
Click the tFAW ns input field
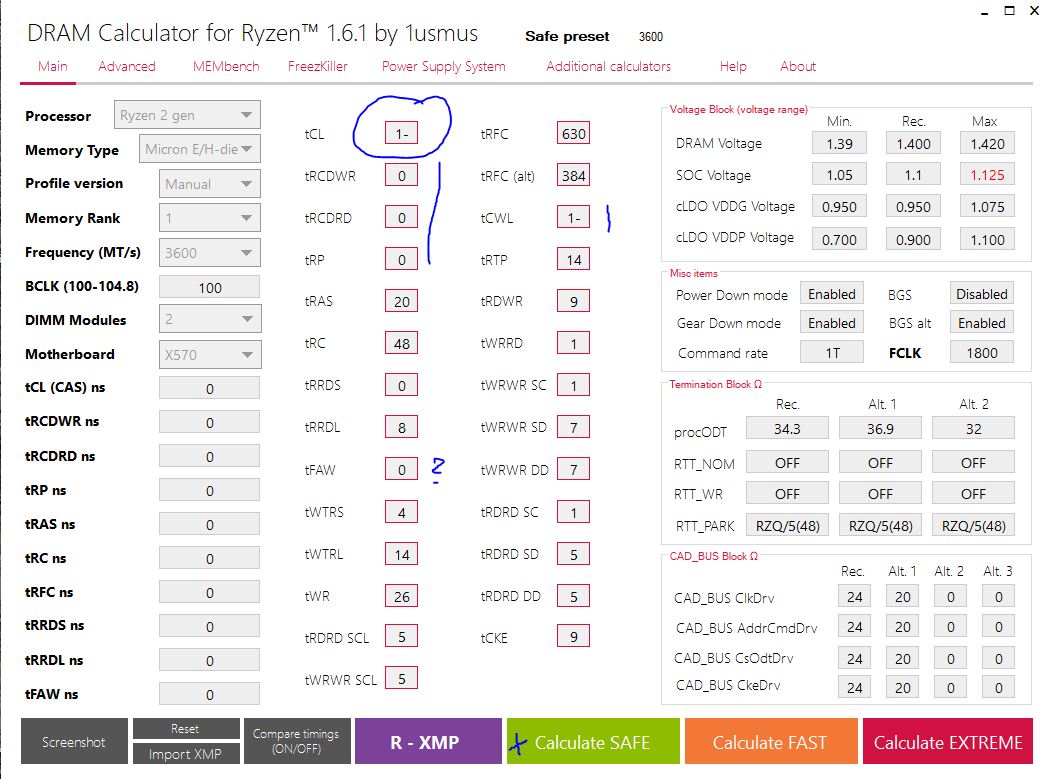click(x=209, y=694)
